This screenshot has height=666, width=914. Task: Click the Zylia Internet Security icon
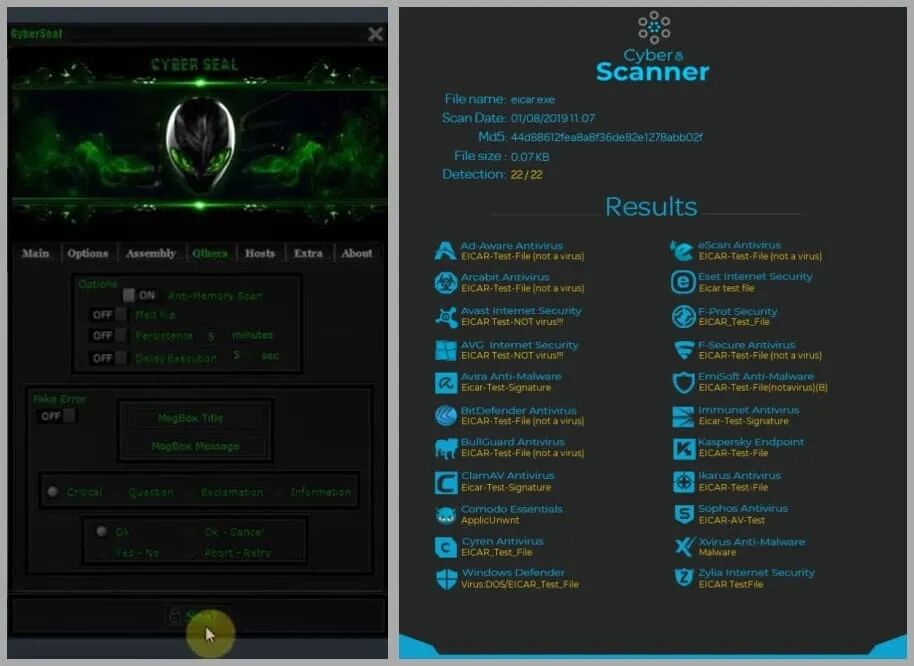[x=684, y=577]
